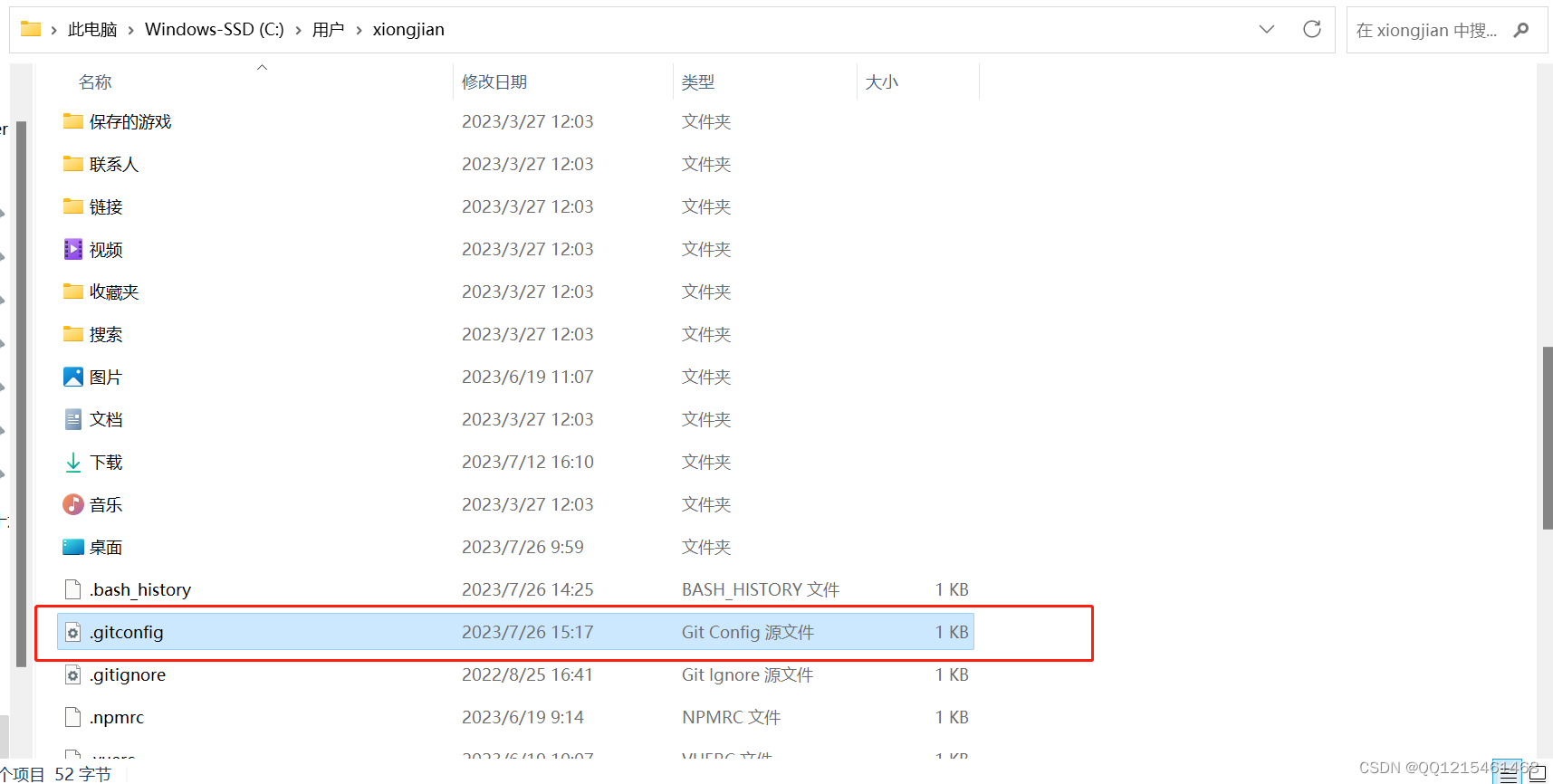
Task: Click the date 2023/7/26 9:59
Action: pyautogui.click(x=522, y=547)
